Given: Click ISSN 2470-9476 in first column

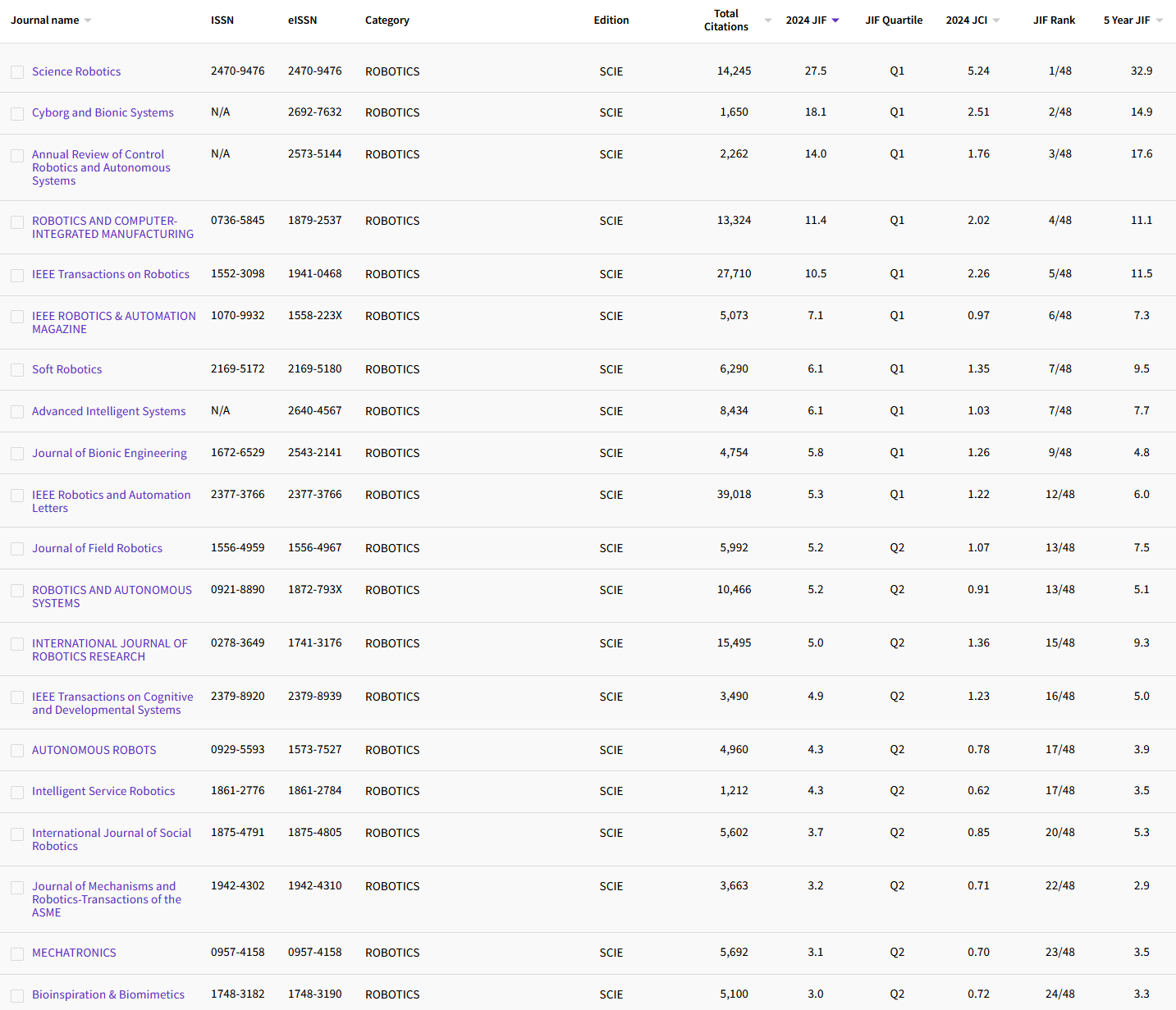Looking at the screenshot, I should coord(238,71).
